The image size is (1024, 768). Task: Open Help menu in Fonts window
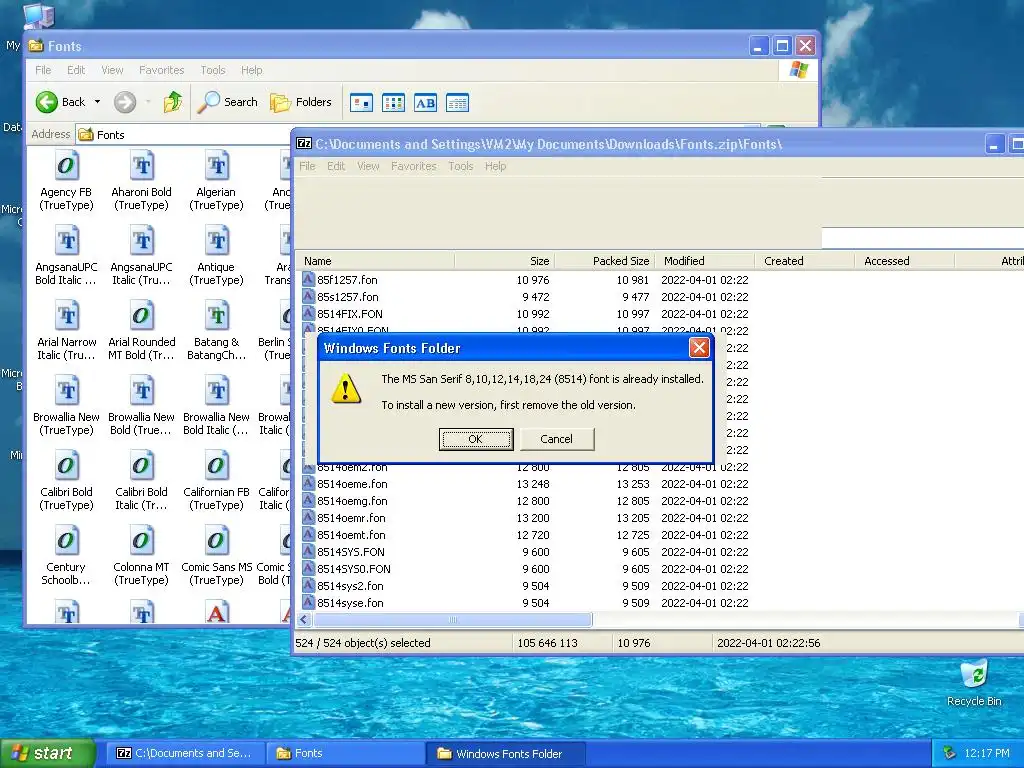(x=251, y=70)
